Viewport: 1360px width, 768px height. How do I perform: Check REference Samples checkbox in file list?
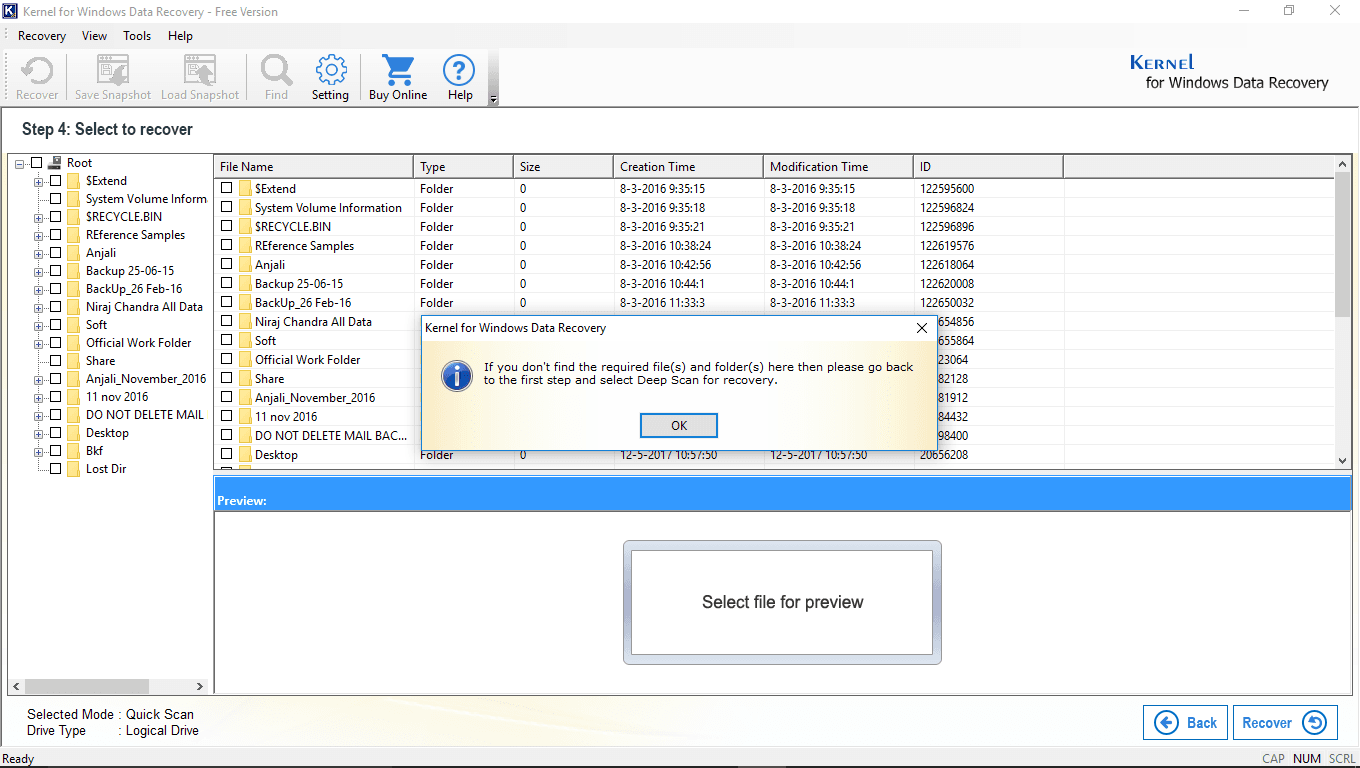[x=227, y=245]
